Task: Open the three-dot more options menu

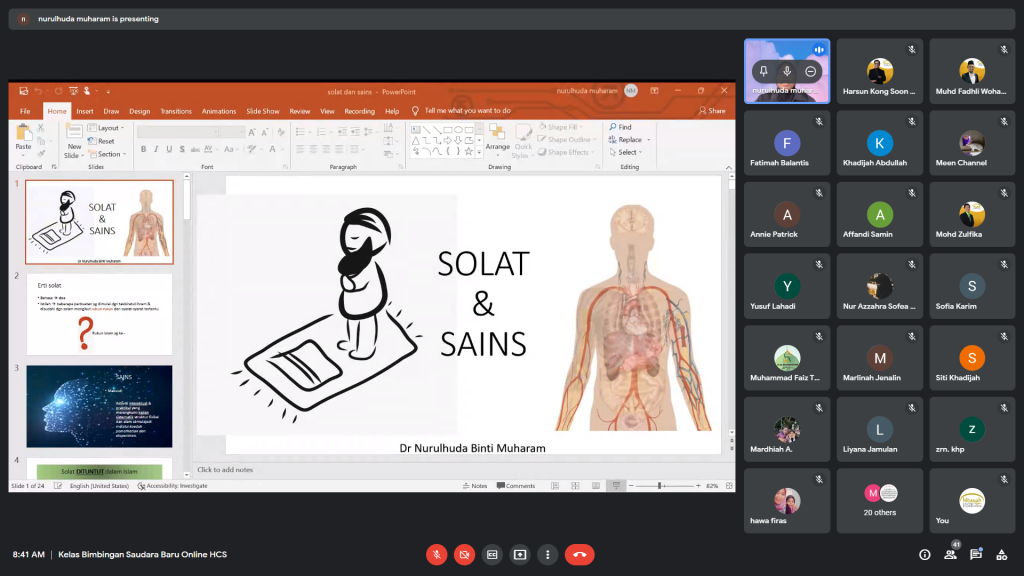Action: pos(547,554)
